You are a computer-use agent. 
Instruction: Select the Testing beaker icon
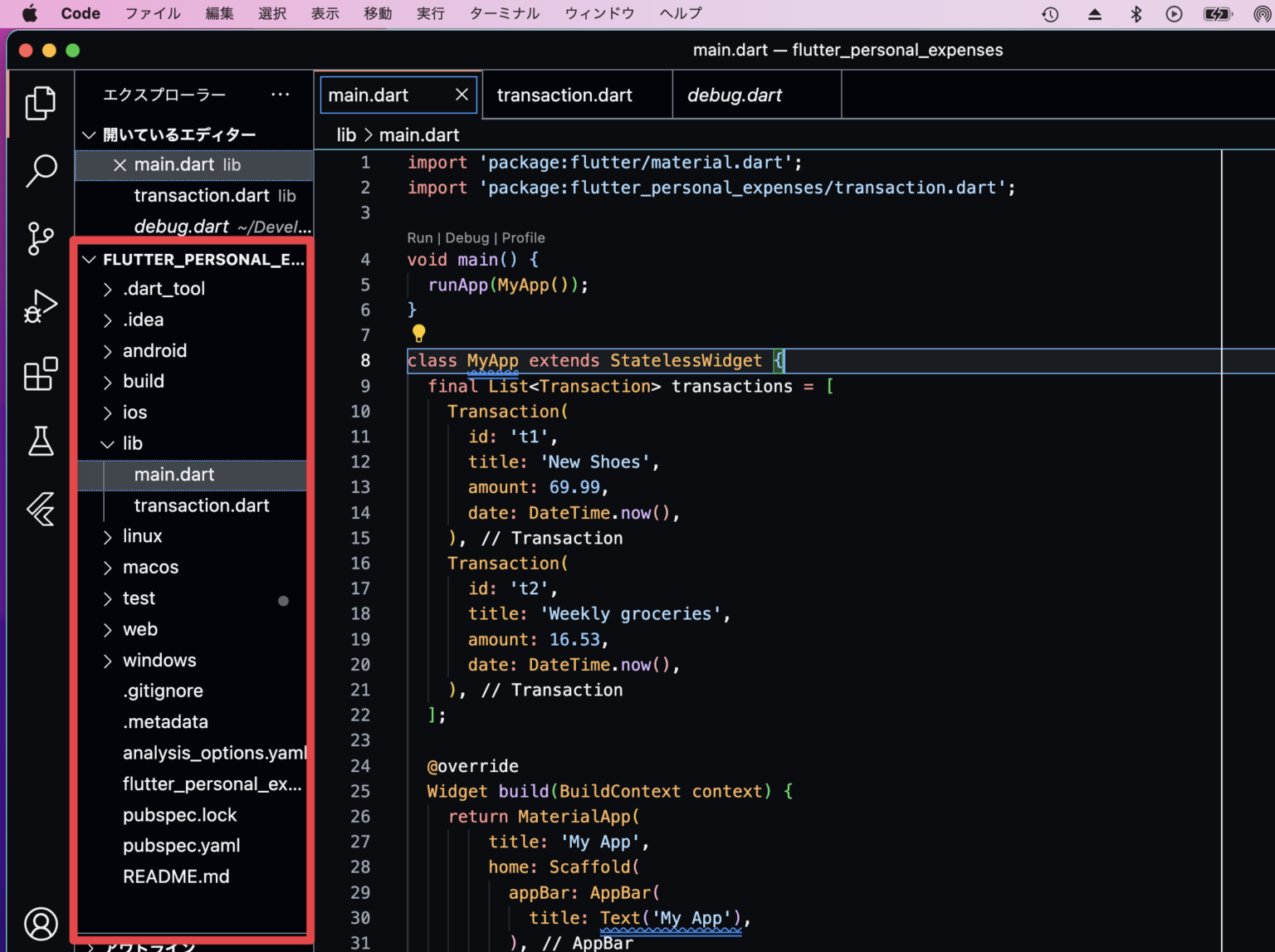(x=39, y=442)
